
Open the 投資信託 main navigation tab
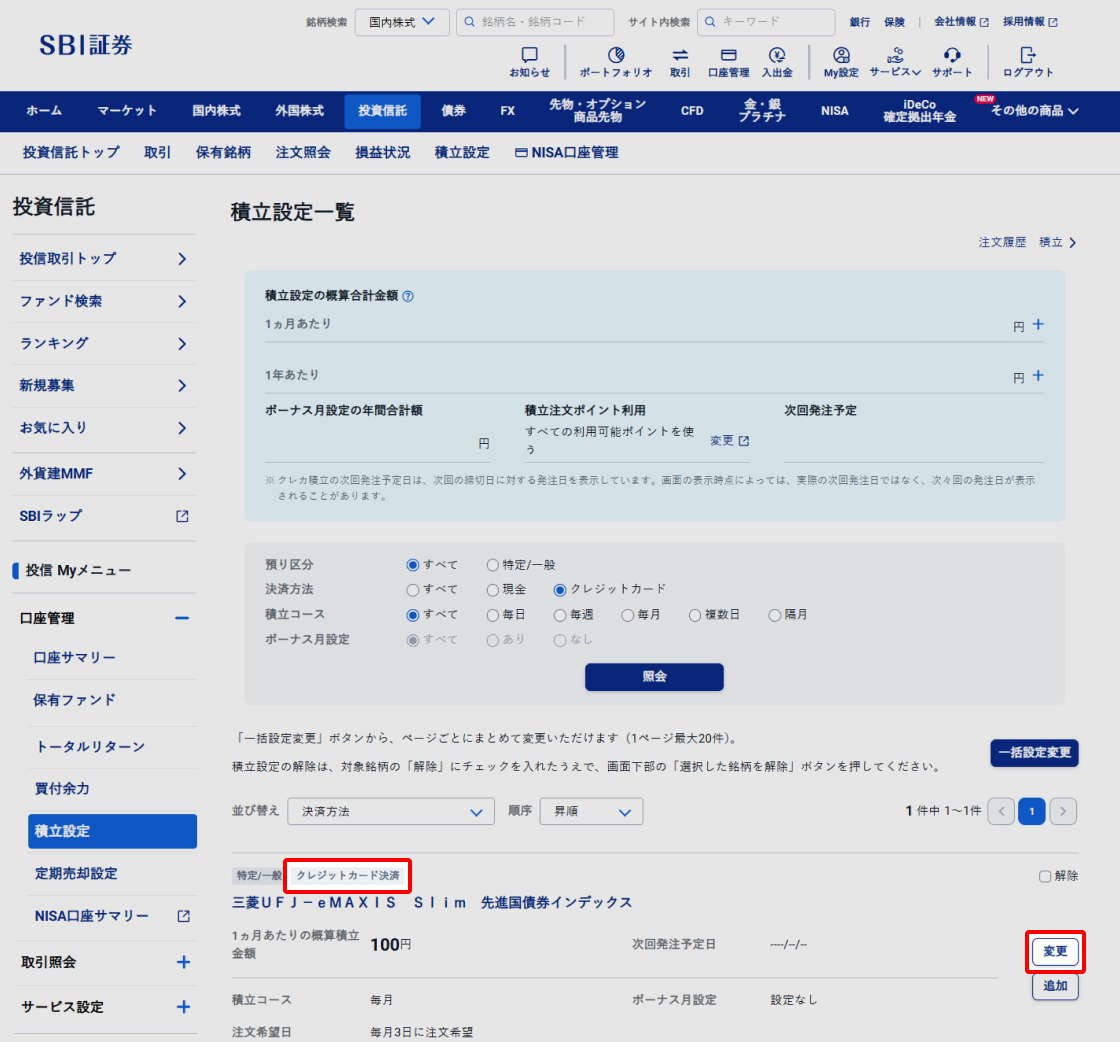(382, 111)
